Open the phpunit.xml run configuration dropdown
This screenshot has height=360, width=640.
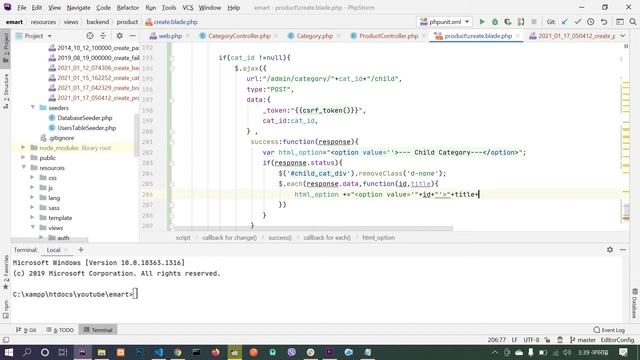coord(444,22)
